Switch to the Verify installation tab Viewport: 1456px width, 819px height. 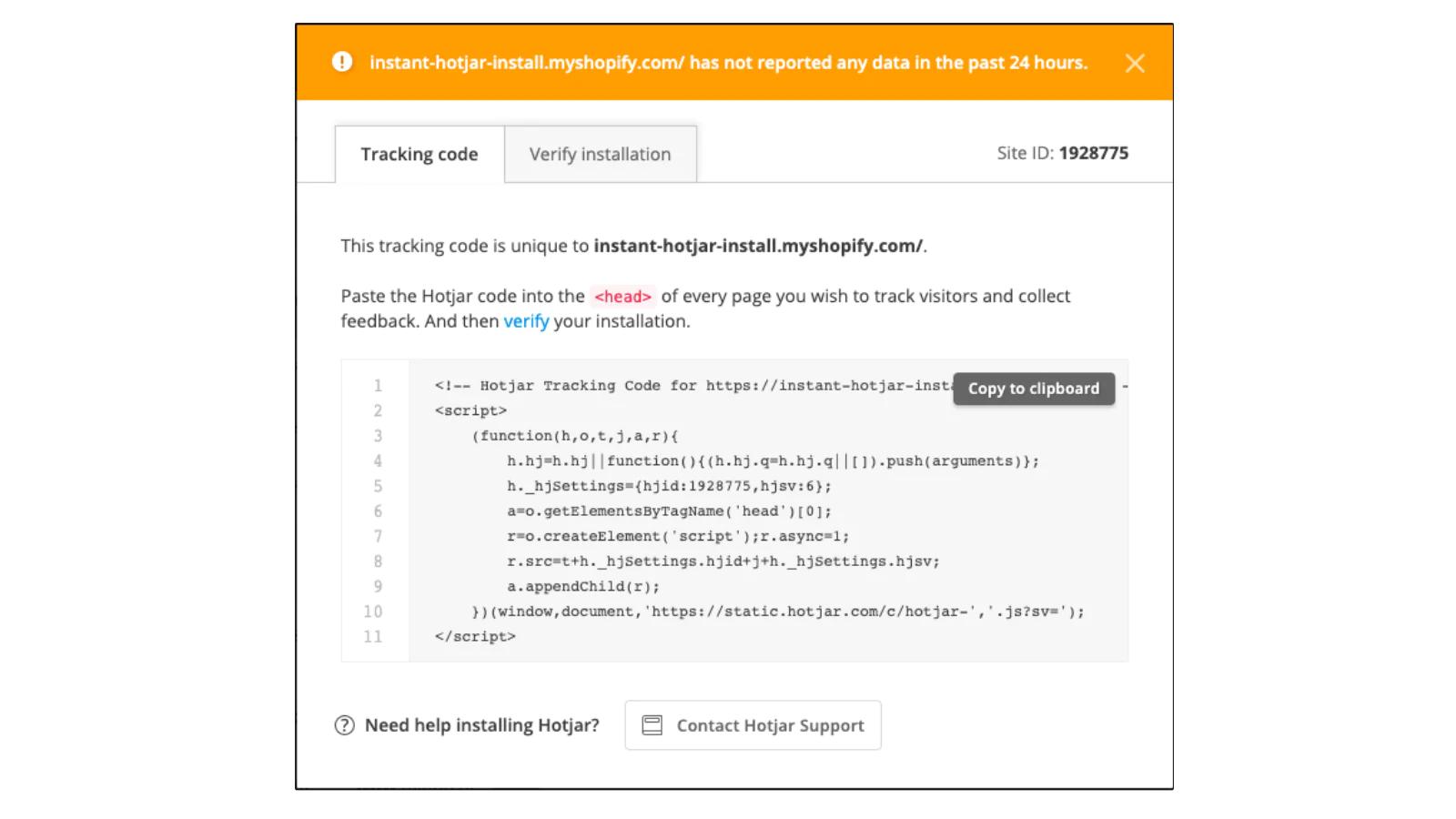pos(600,155)
